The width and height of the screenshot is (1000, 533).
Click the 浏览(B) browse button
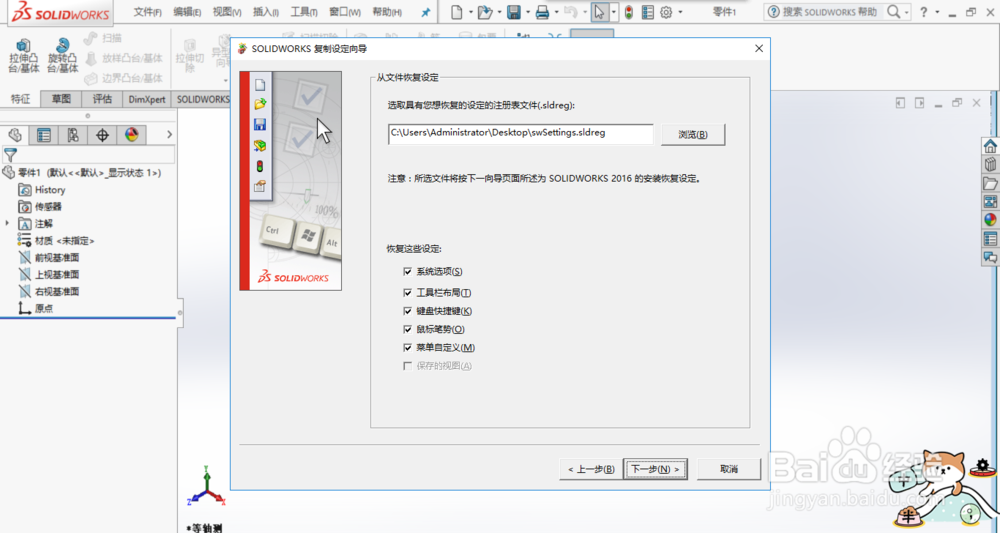(693, 135)
